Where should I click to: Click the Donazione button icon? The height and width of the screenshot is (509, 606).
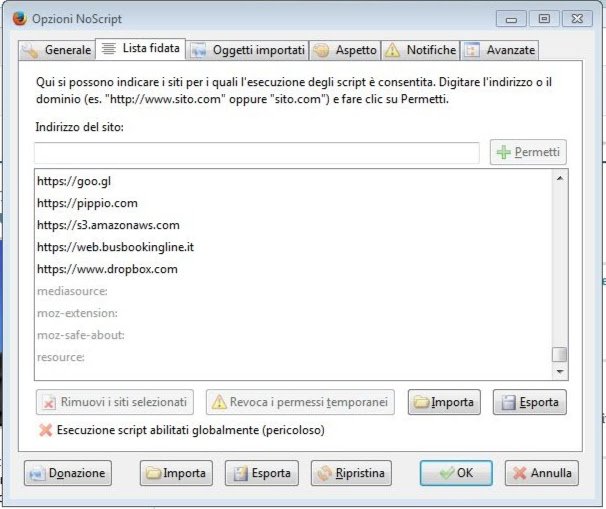point(37,474)
